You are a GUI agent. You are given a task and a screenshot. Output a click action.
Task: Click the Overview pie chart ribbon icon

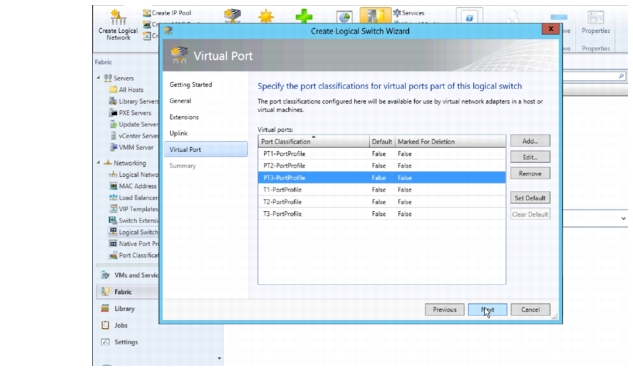(344, 17)
